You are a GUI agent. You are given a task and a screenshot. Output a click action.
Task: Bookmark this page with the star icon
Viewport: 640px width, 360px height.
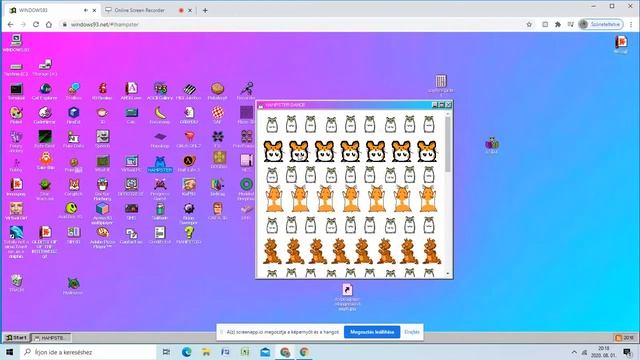click(x=529, y=24)
